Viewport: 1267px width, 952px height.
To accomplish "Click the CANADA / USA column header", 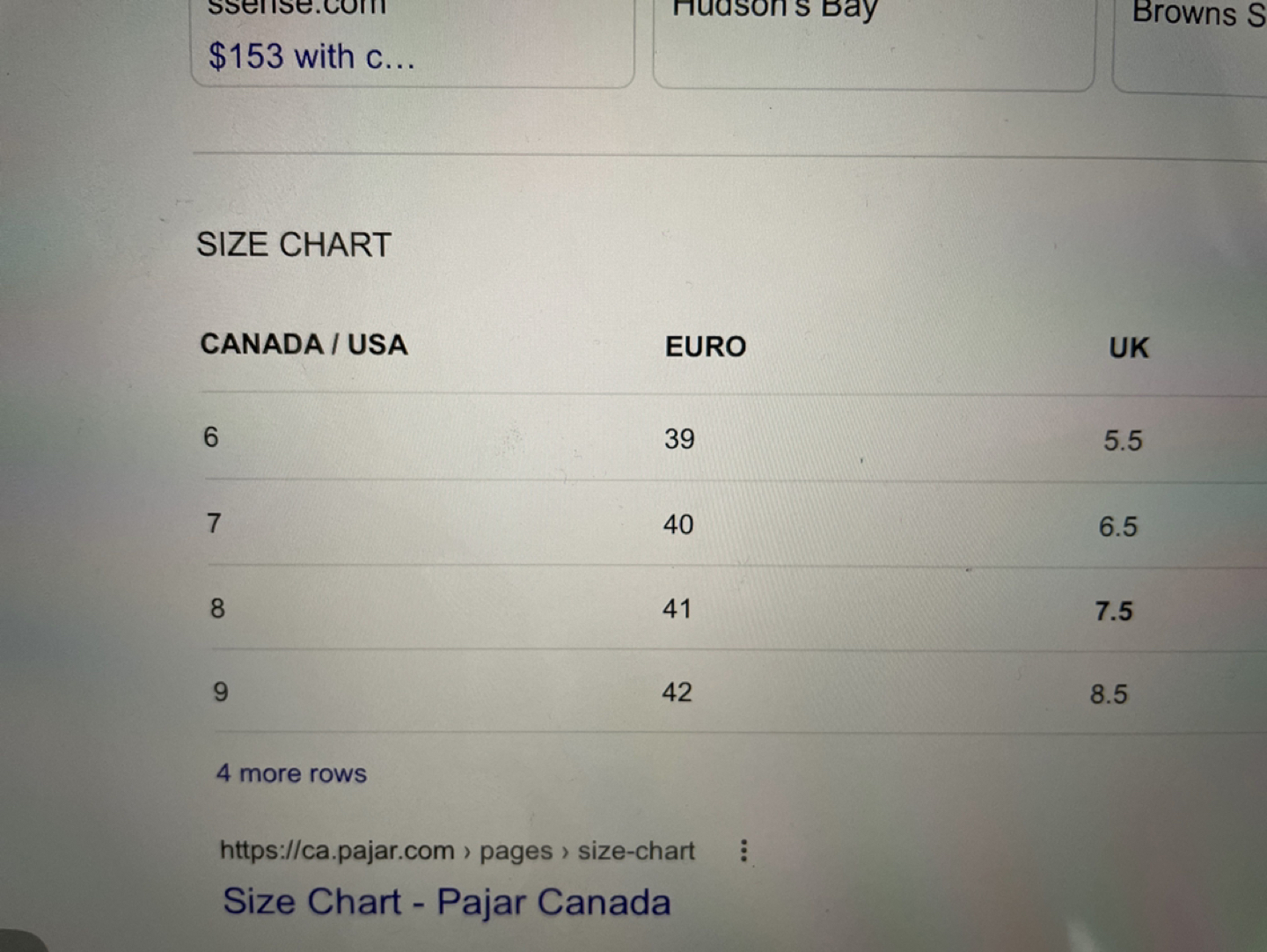I will click(304, 344).
